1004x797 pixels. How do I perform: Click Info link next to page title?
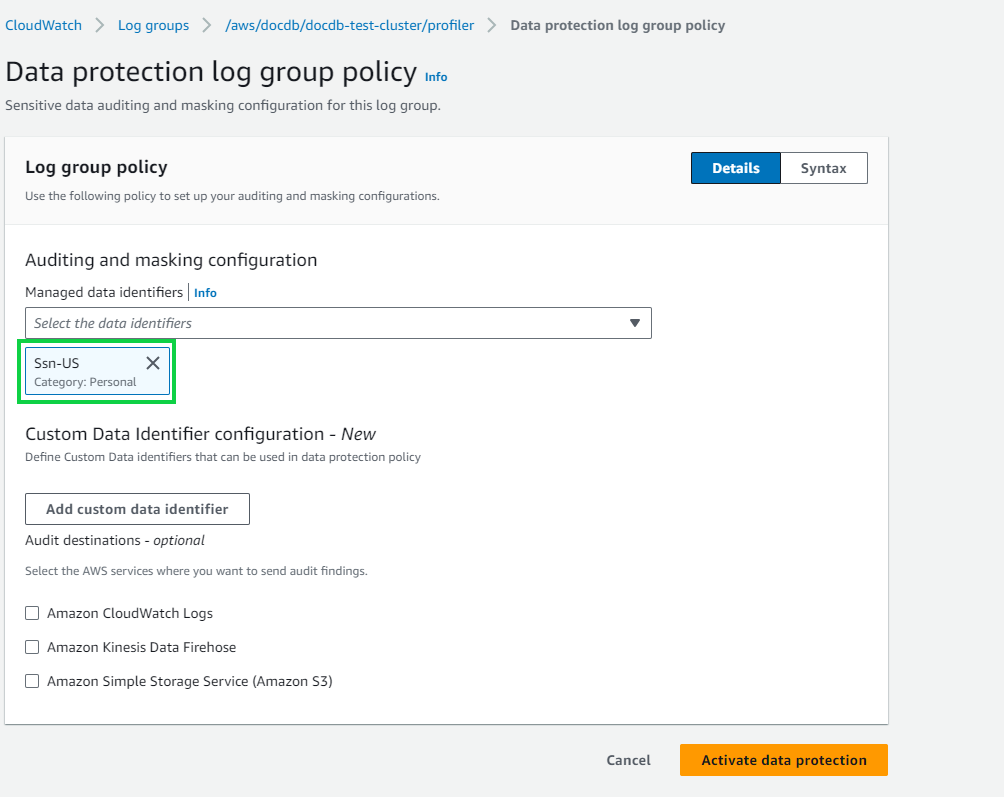(436, 77)
